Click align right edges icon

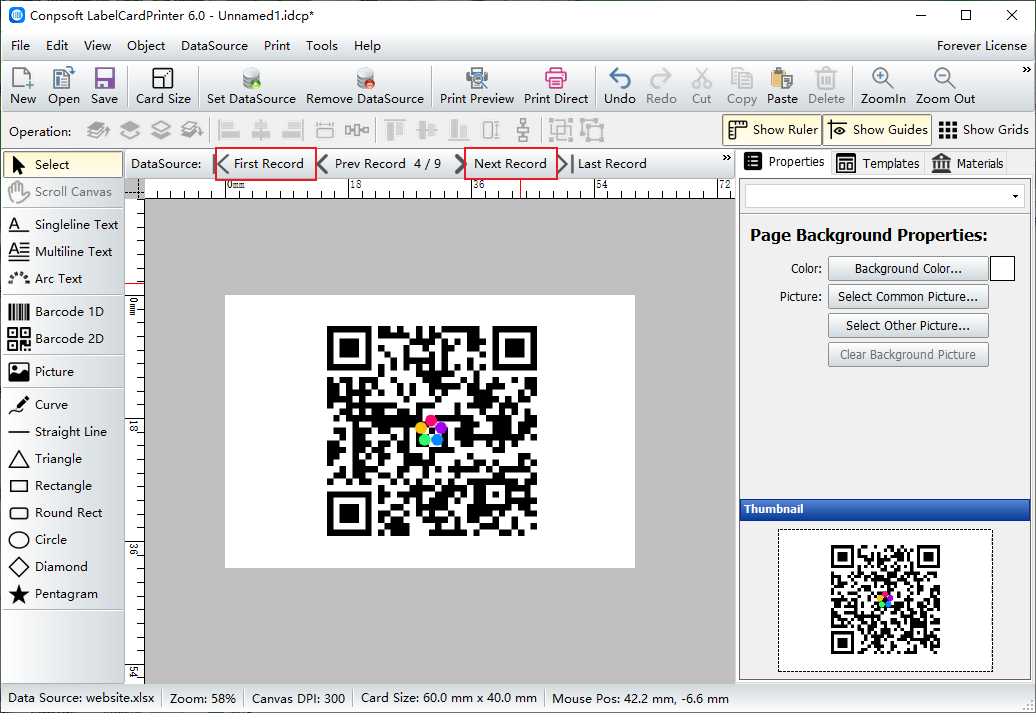pyautogui.click(x=293, y=130)
